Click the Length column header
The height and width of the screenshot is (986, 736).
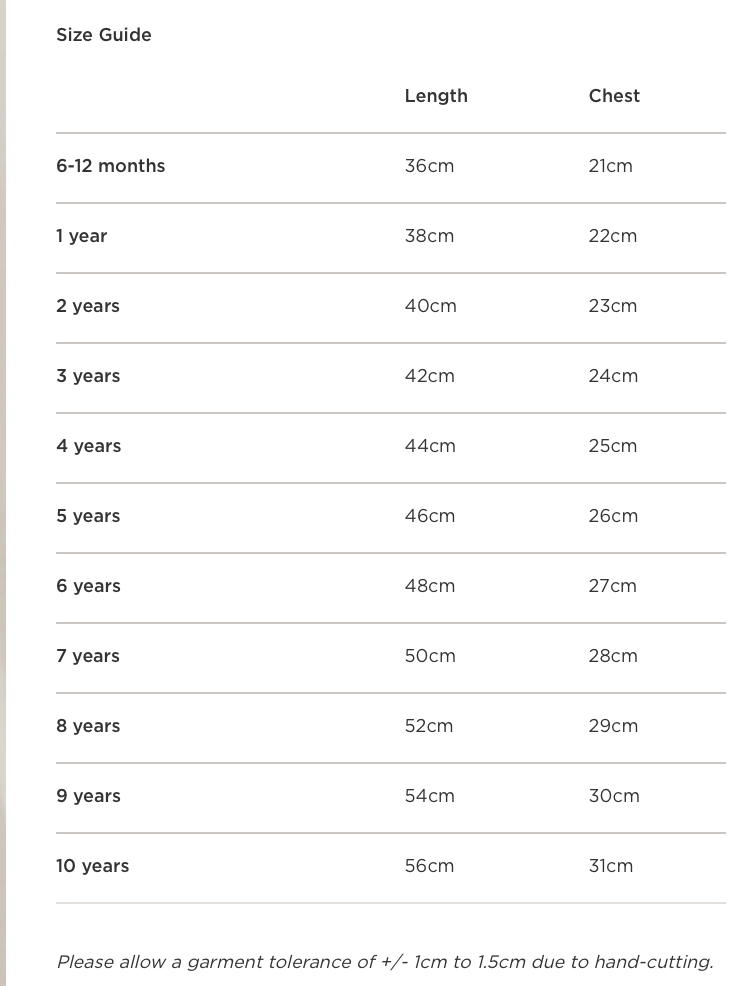[436, 96]
